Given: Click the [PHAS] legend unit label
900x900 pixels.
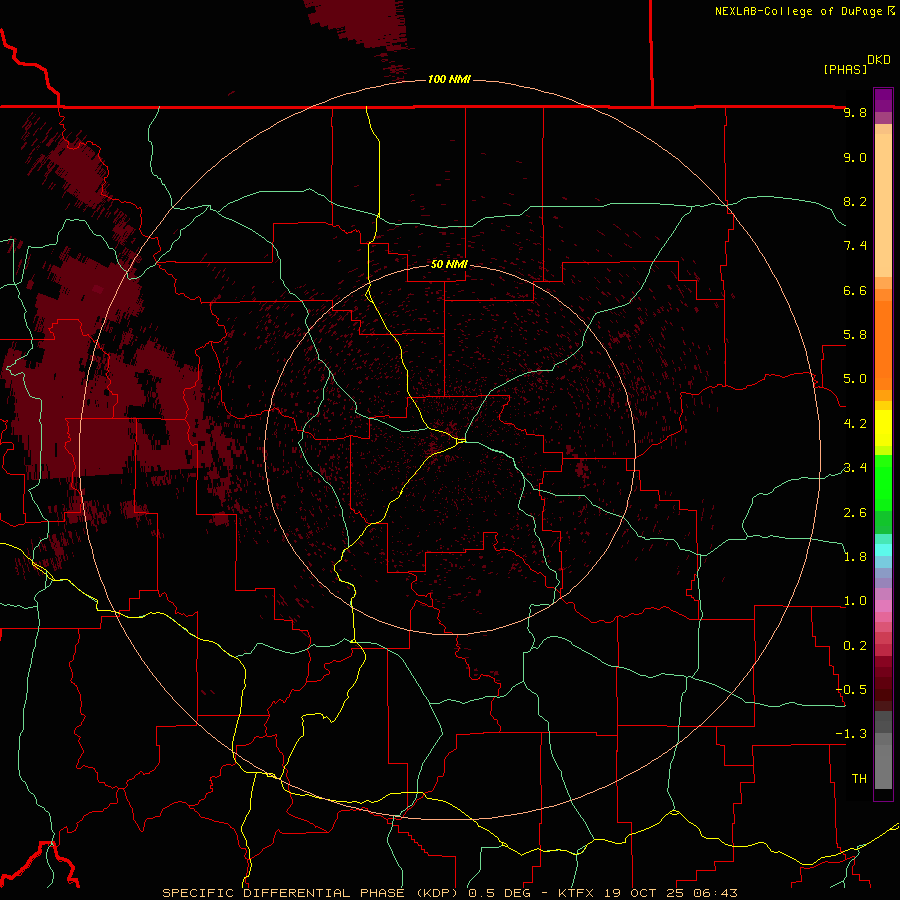Looking at the screenshot, I should click(845, 69).
